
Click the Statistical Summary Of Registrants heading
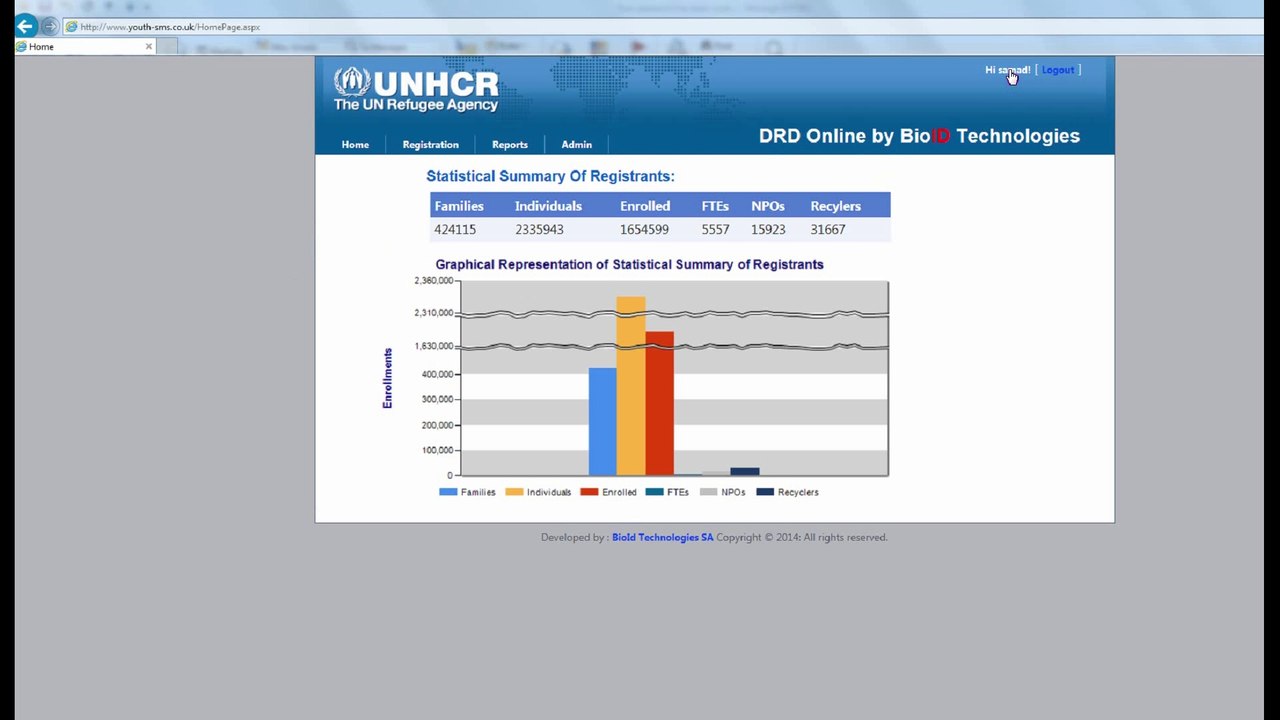tap(550, 176)
